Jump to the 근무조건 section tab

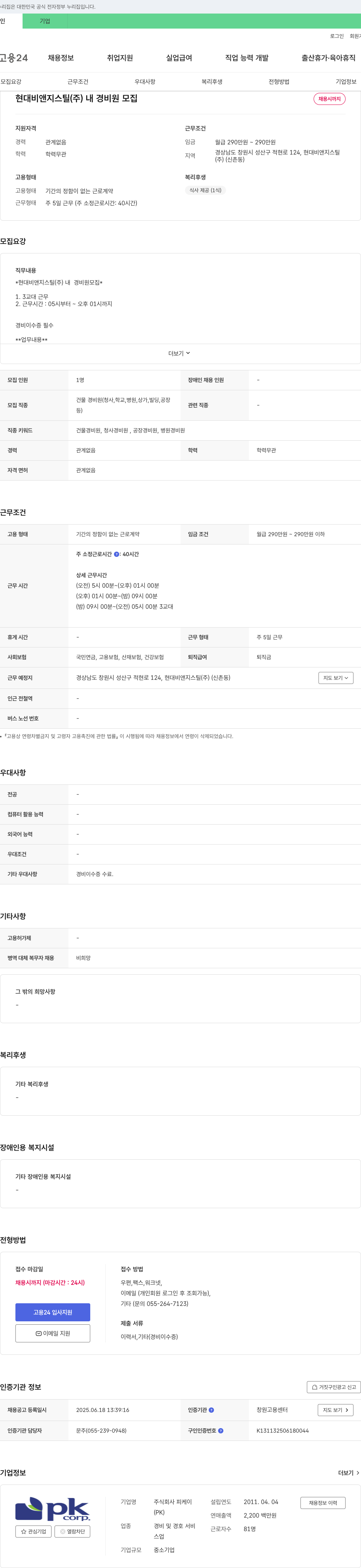78,82
